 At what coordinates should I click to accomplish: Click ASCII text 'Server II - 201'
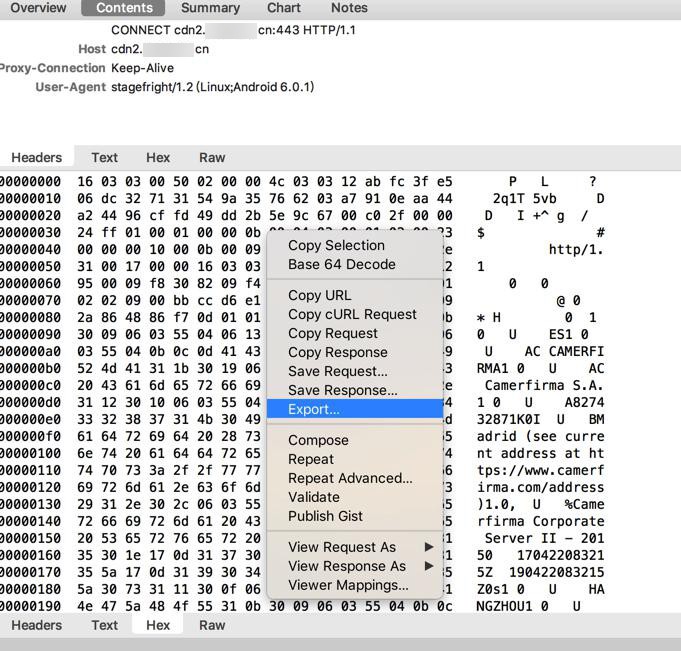(x=544, y=538)
